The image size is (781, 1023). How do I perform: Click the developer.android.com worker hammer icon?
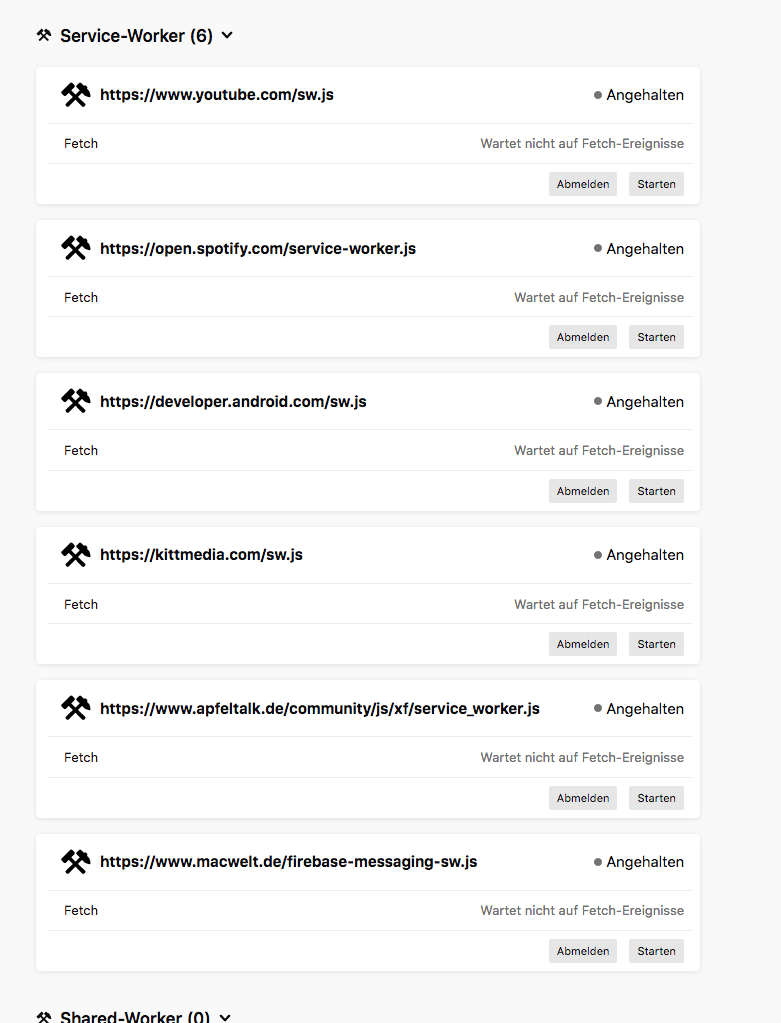[76, 402]
